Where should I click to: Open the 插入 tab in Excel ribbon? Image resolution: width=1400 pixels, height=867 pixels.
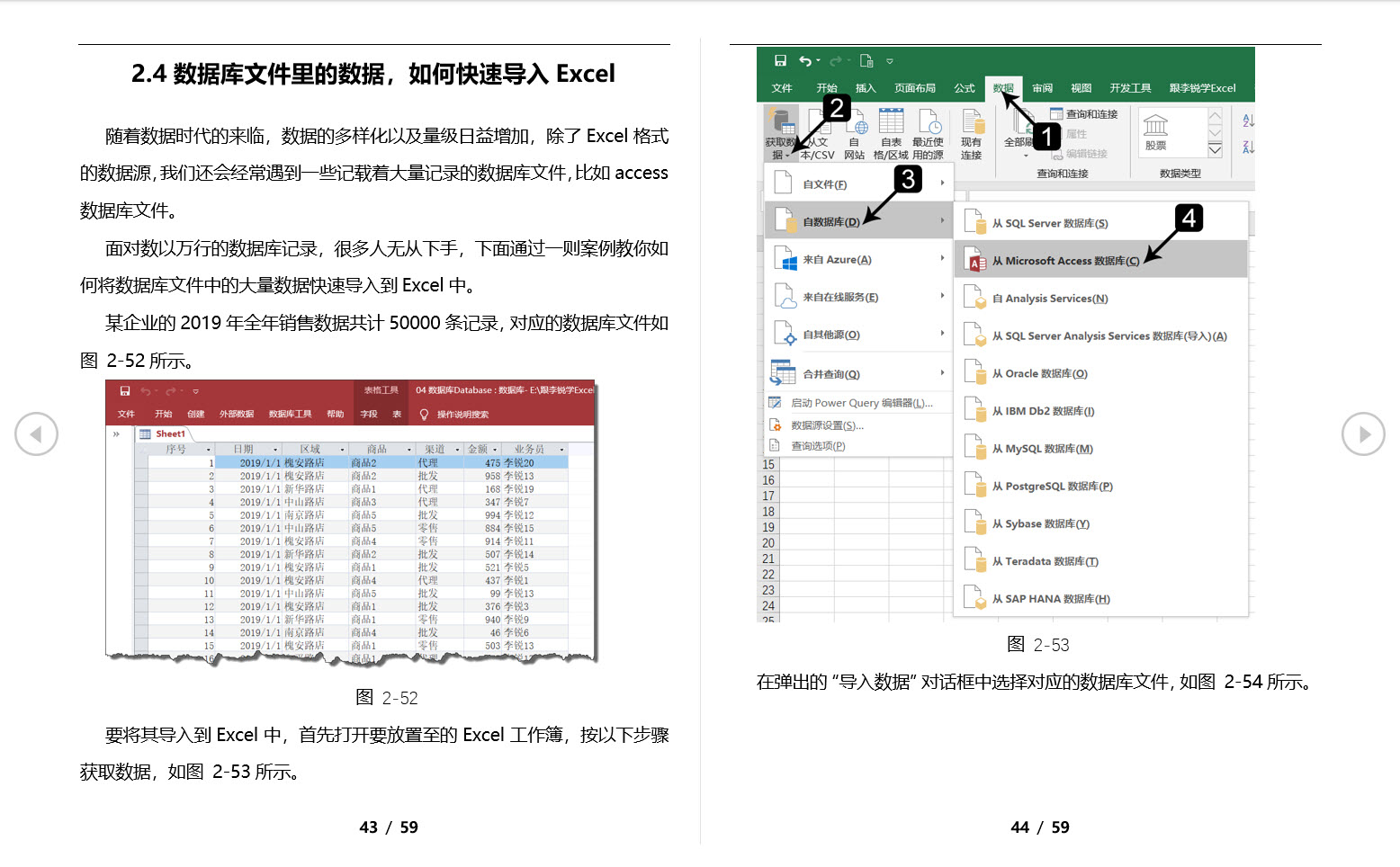pos(866,88)
